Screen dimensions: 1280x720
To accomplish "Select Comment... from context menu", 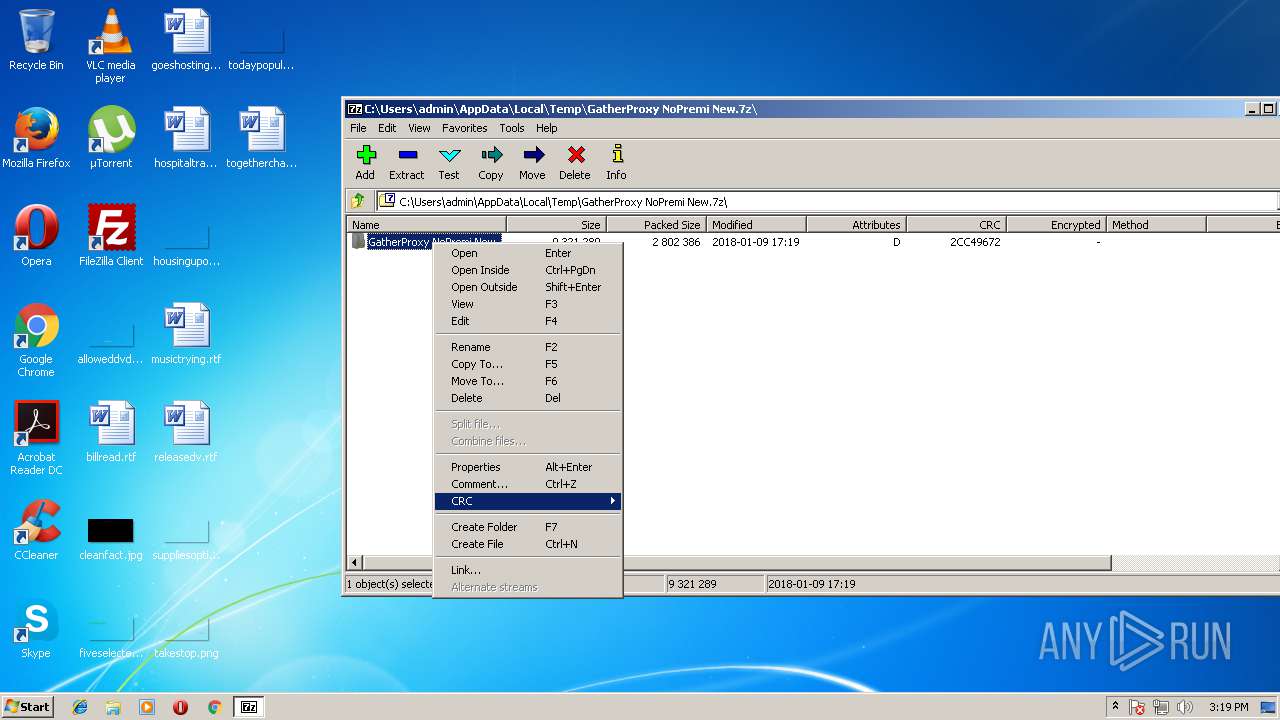I will click(528, 484).
